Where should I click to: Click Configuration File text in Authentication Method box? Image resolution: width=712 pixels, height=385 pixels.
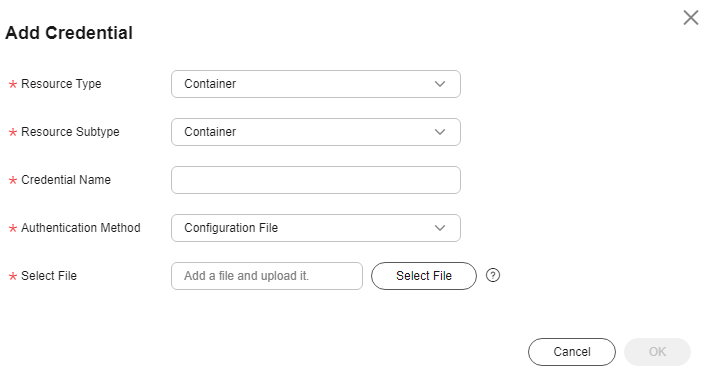point(231,228)
